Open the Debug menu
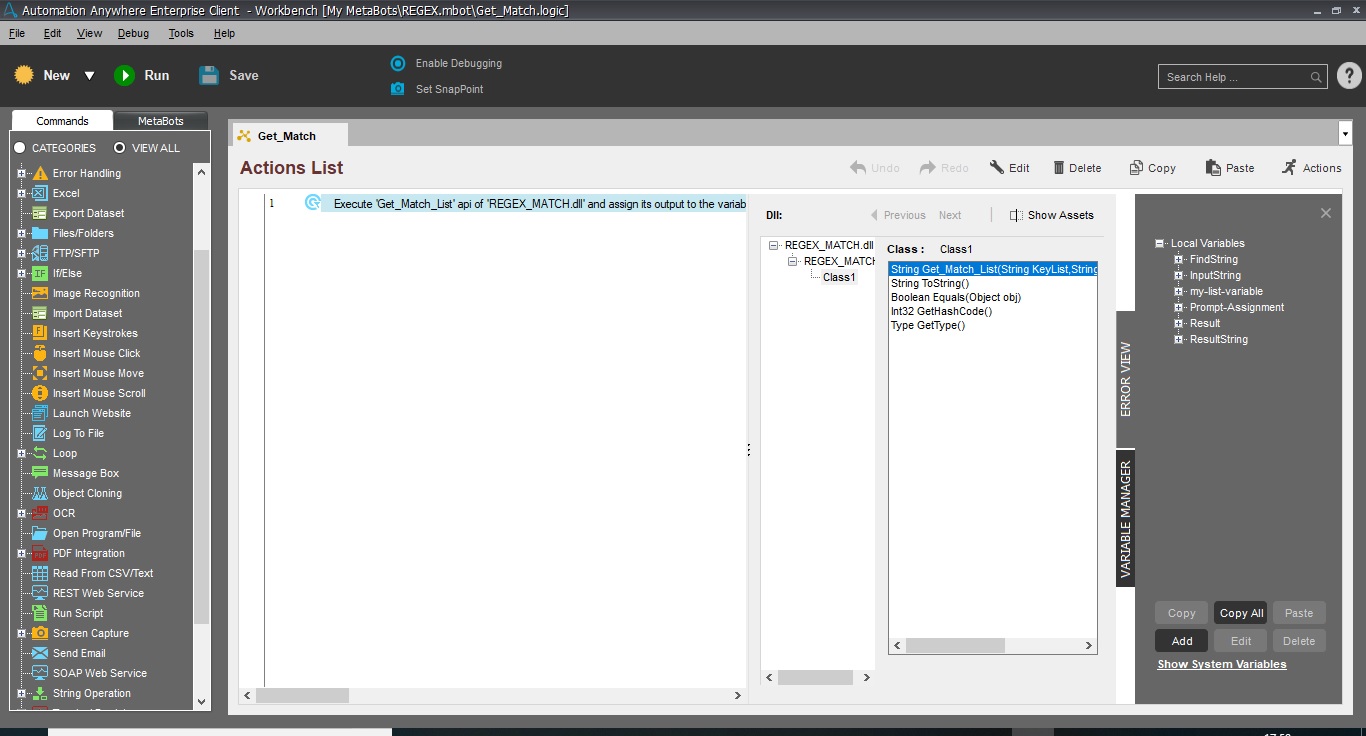Viewport: 1366px width, 736px height. [x=133, y=33]
